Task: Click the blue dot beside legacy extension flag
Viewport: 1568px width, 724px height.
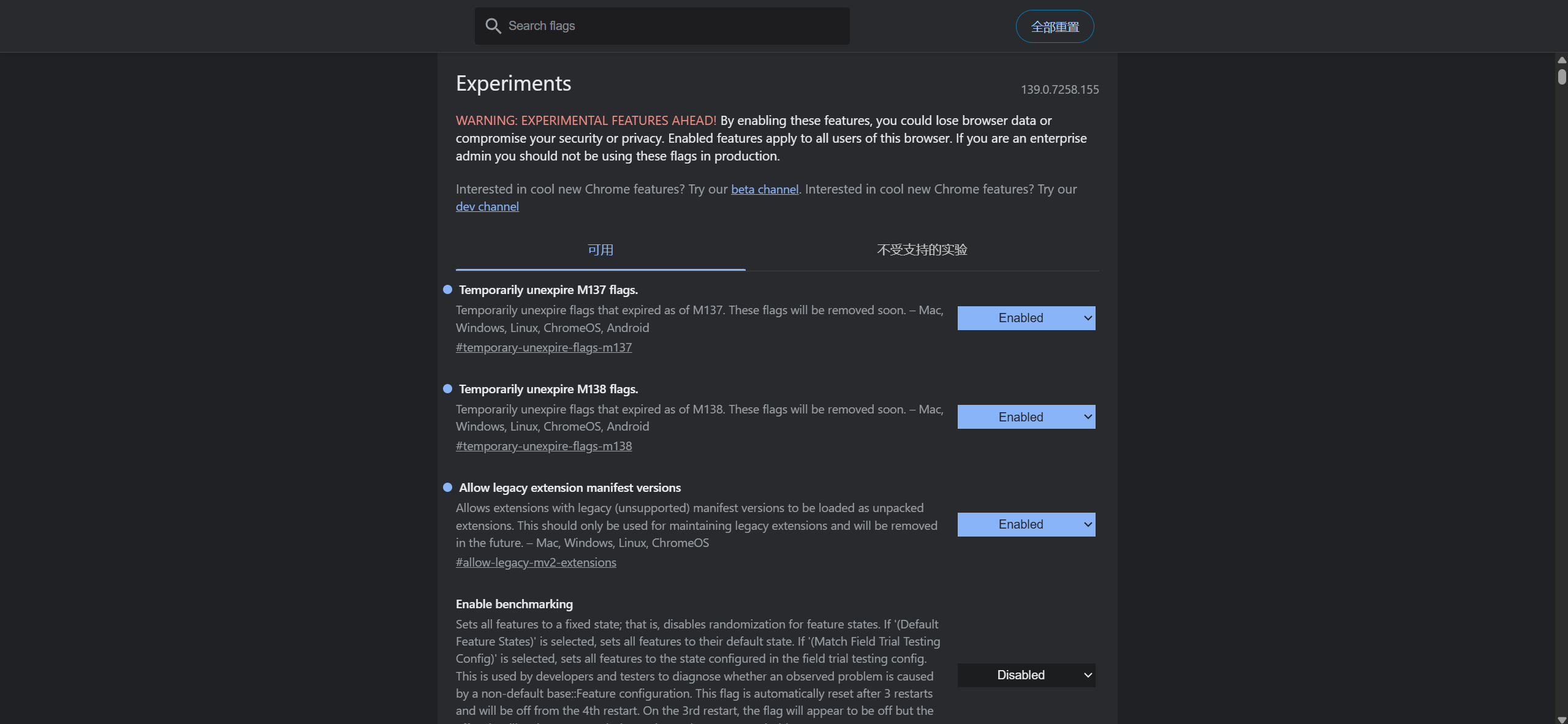Action: (x=447, y=488)
